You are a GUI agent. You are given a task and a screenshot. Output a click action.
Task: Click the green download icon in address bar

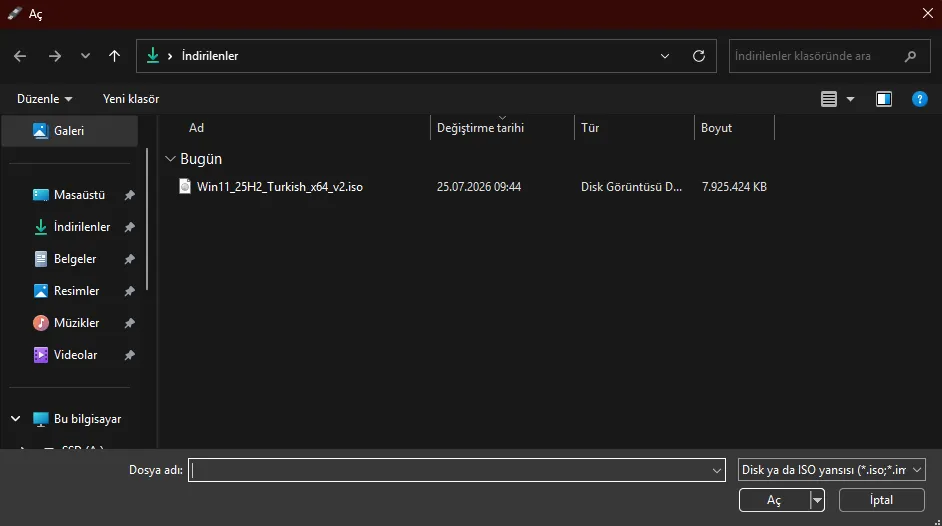coord(153,56)
